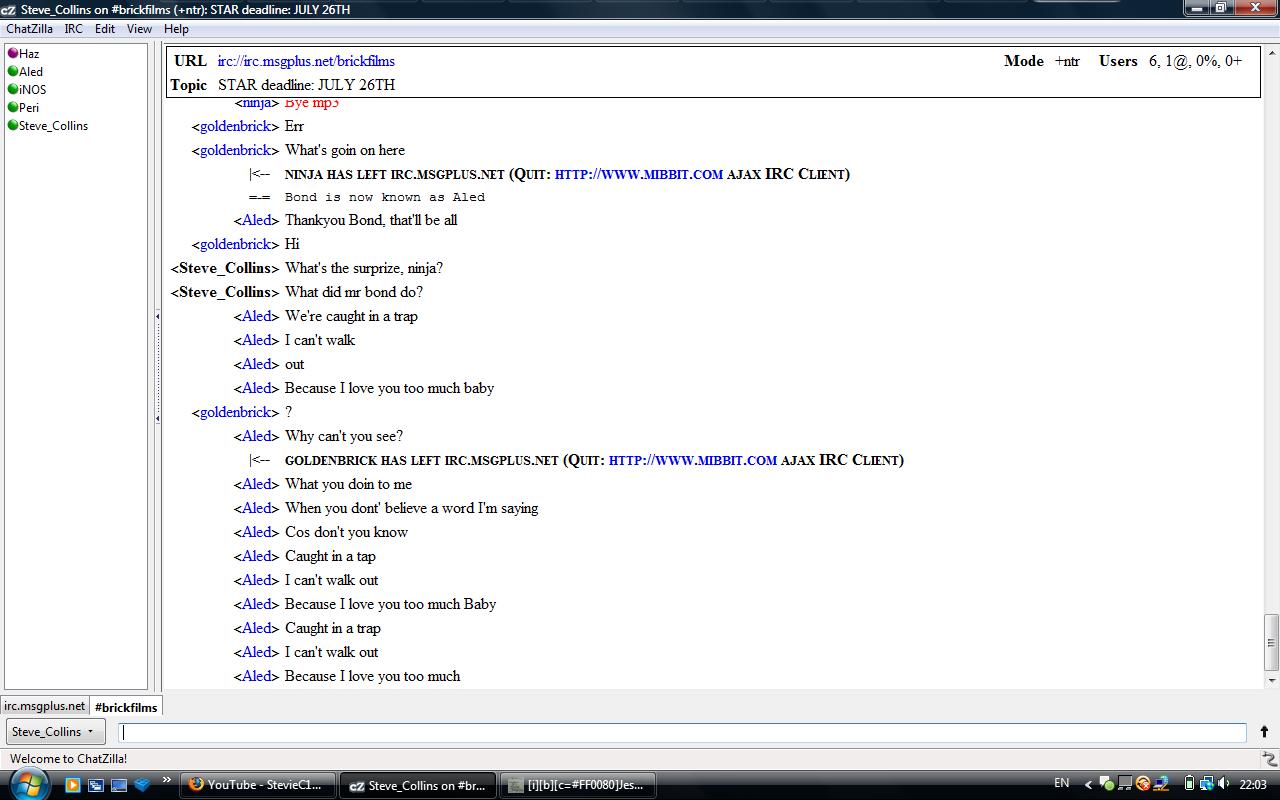Viewport: 1280px width, 800px height.
Task: Click the topic text "STAR deadline: JULY 26TH"
Action: 306,85
